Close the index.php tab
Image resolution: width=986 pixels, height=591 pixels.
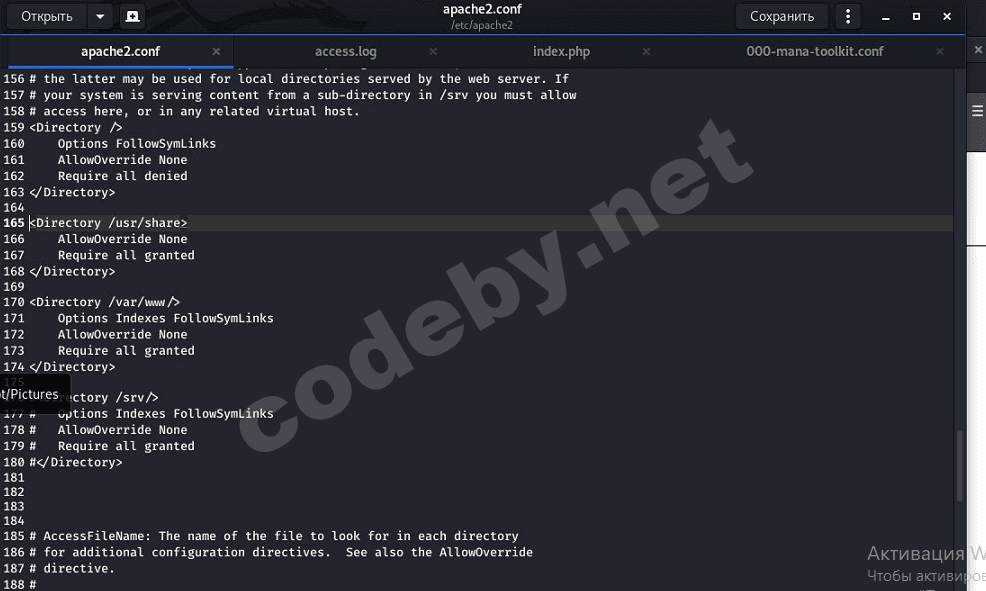[x=646, y=52]
